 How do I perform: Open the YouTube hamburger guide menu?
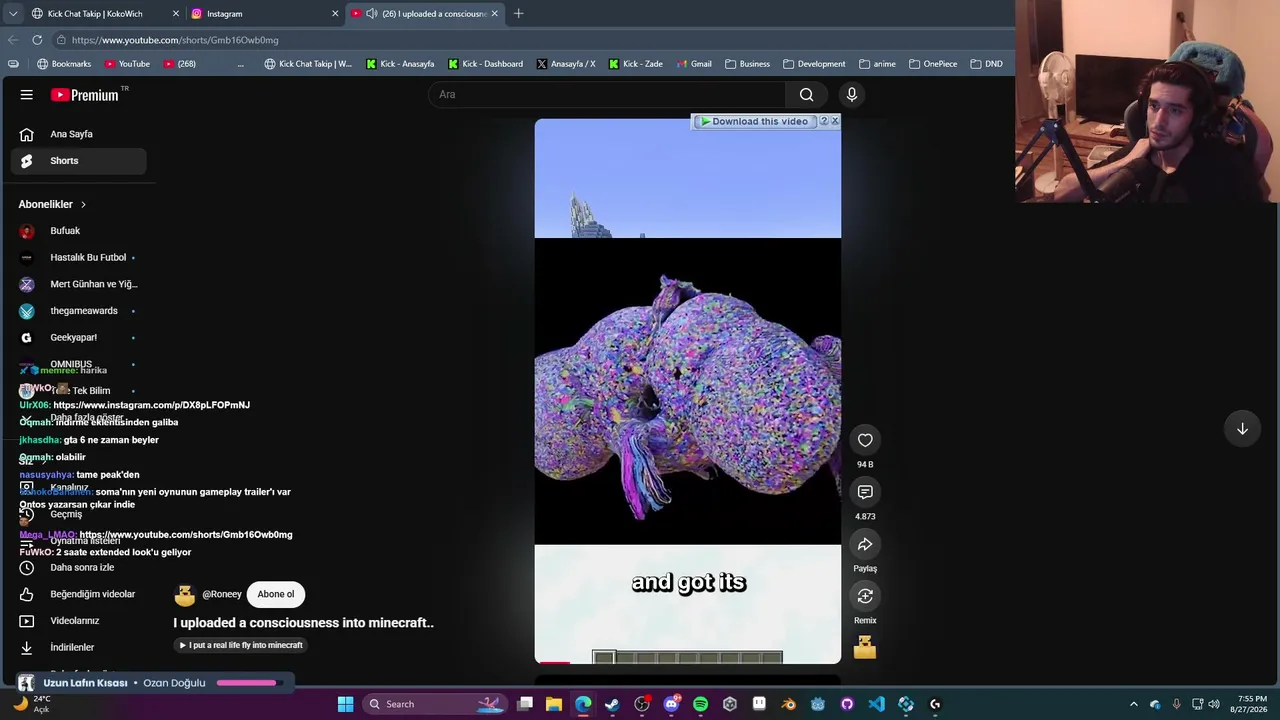tap(27, 94)
